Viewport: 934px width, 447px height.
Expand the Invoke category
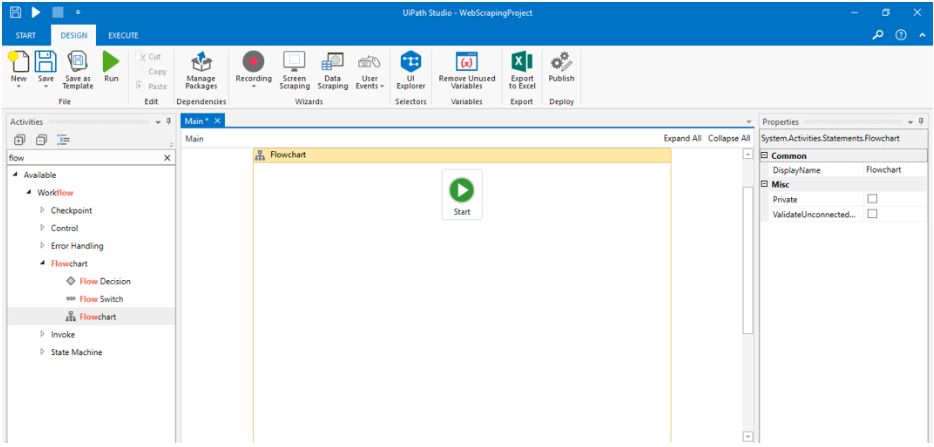(x=42, y=334)
